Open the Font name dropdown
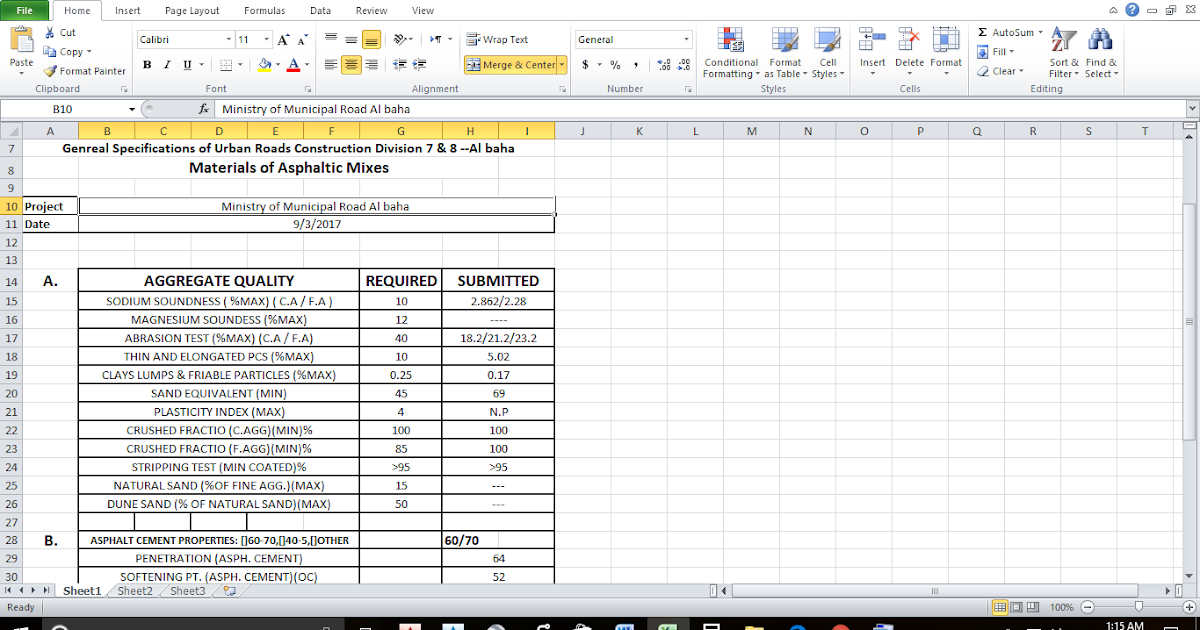Viewport: 1200px width, 630px height. [228, 38]
